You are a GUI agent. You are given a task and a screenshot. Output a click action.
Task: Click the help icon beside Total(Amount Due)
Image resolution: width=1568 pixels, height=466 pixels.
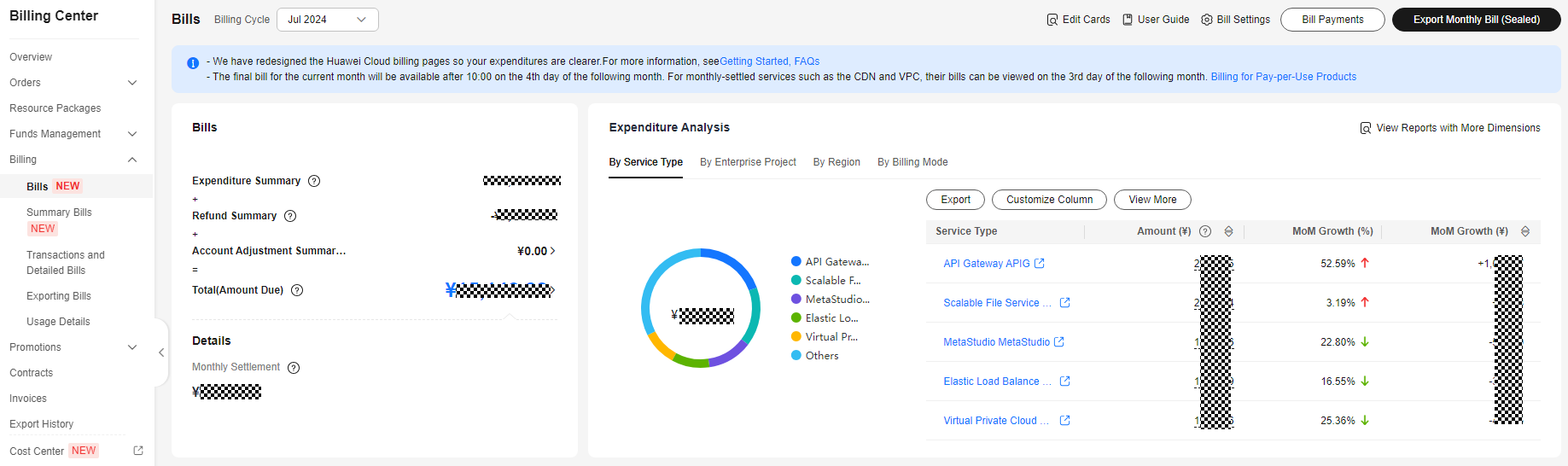(297, 290)
